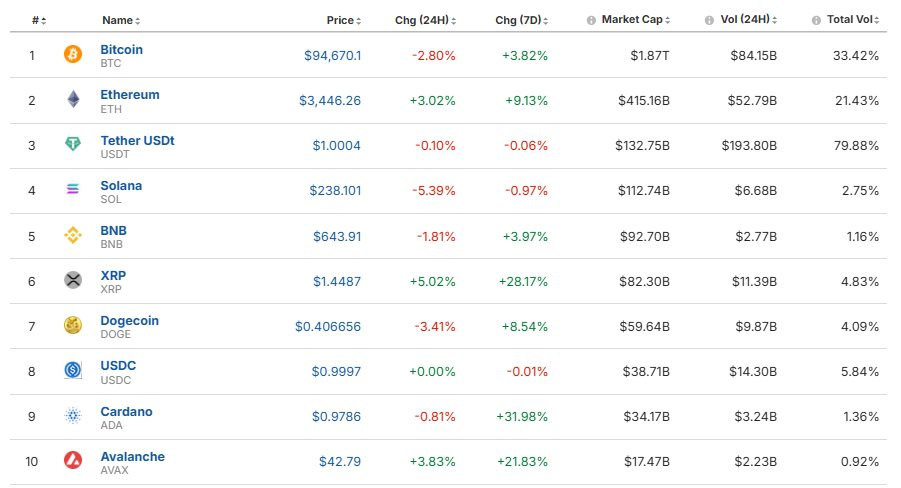This screenshot has height=488, width=901.
Task: Click the Ethereum price $3,446.26
Action: click(x=330, y=101)
